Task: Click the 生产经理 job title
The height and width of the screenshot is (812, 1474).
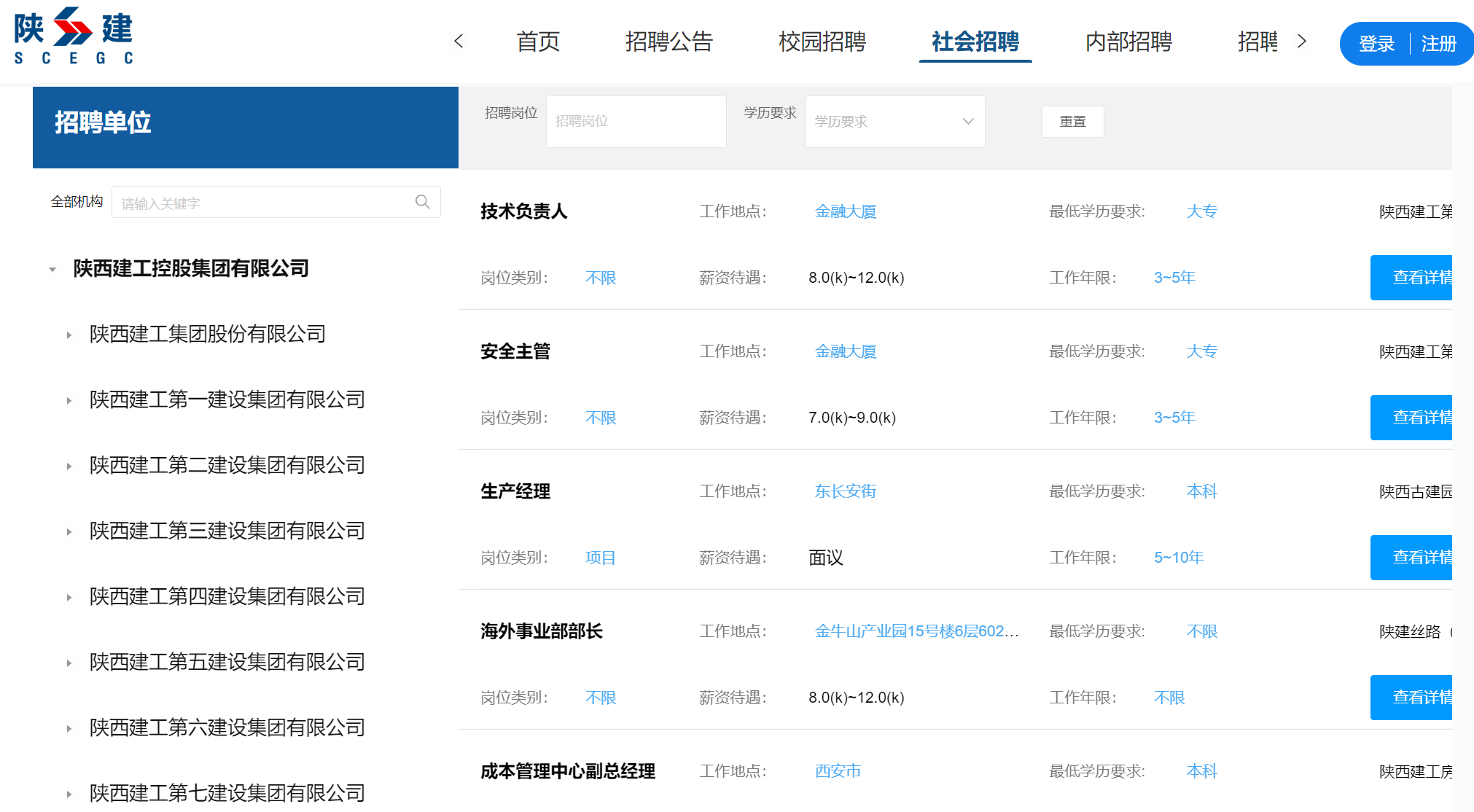Action: [x=515, y=491]
